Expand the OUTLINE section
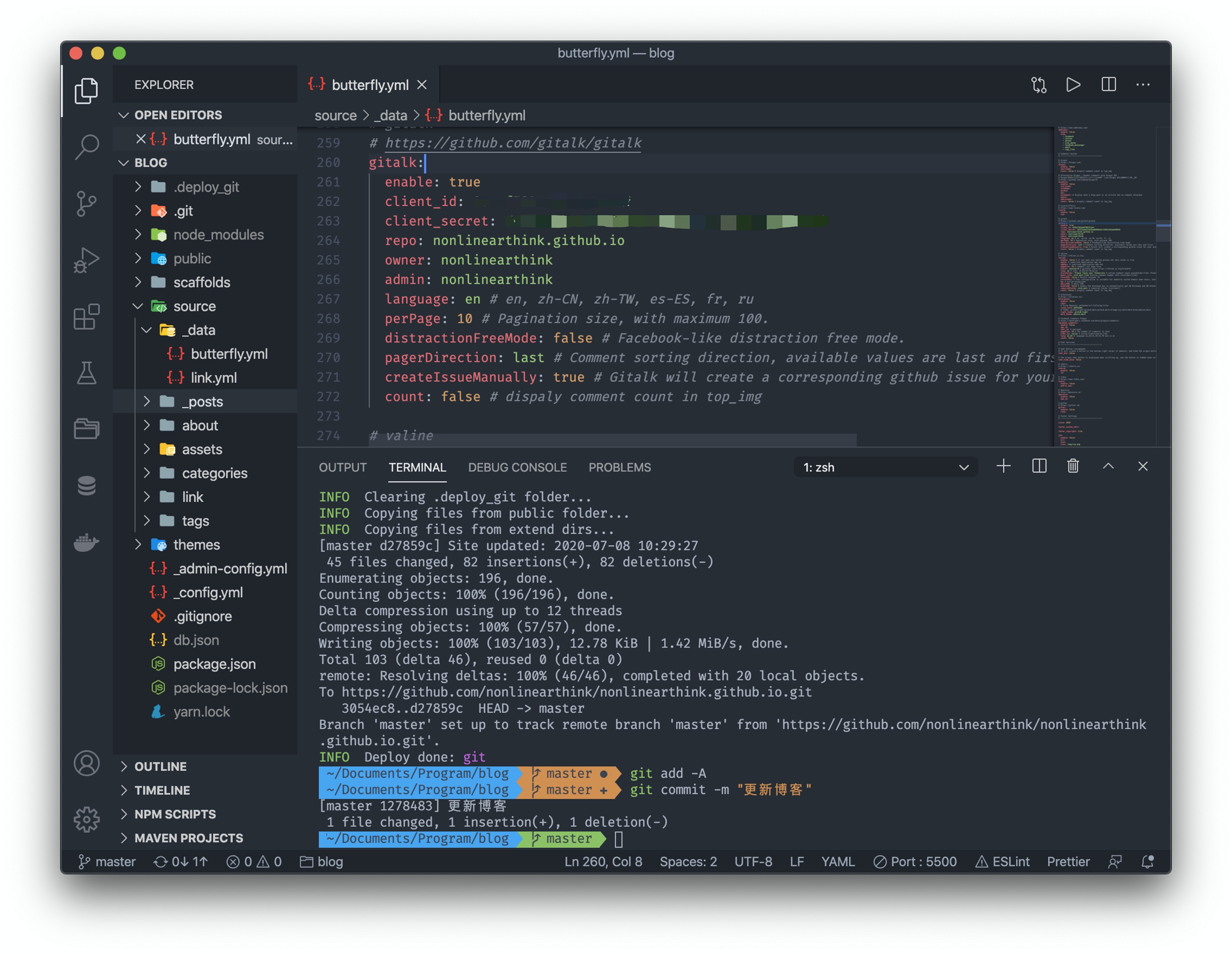This screenshot has width=1232, height=954. (x=160, y=766)
